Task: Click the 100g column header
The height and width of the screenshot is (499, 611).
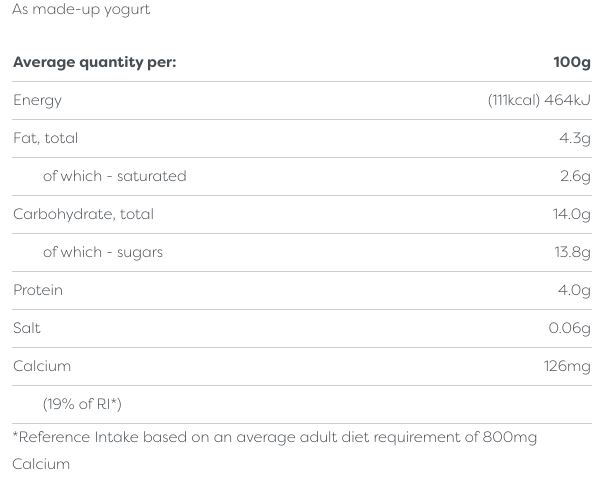Action: (571, 62)
